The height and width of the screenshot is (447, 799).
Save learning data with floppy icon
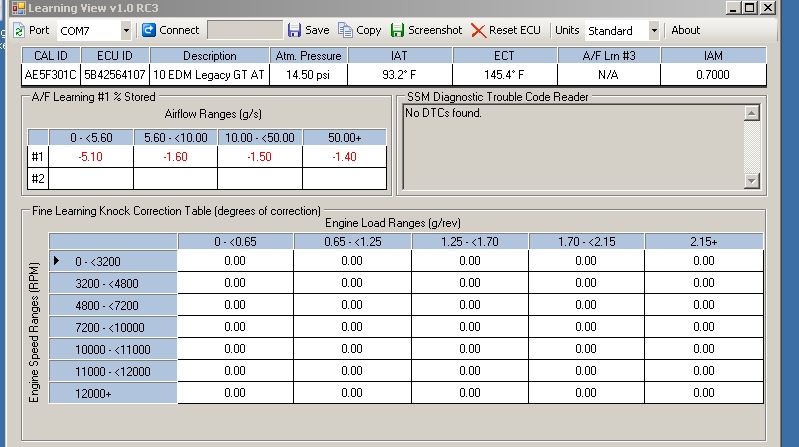click(294, 30)
